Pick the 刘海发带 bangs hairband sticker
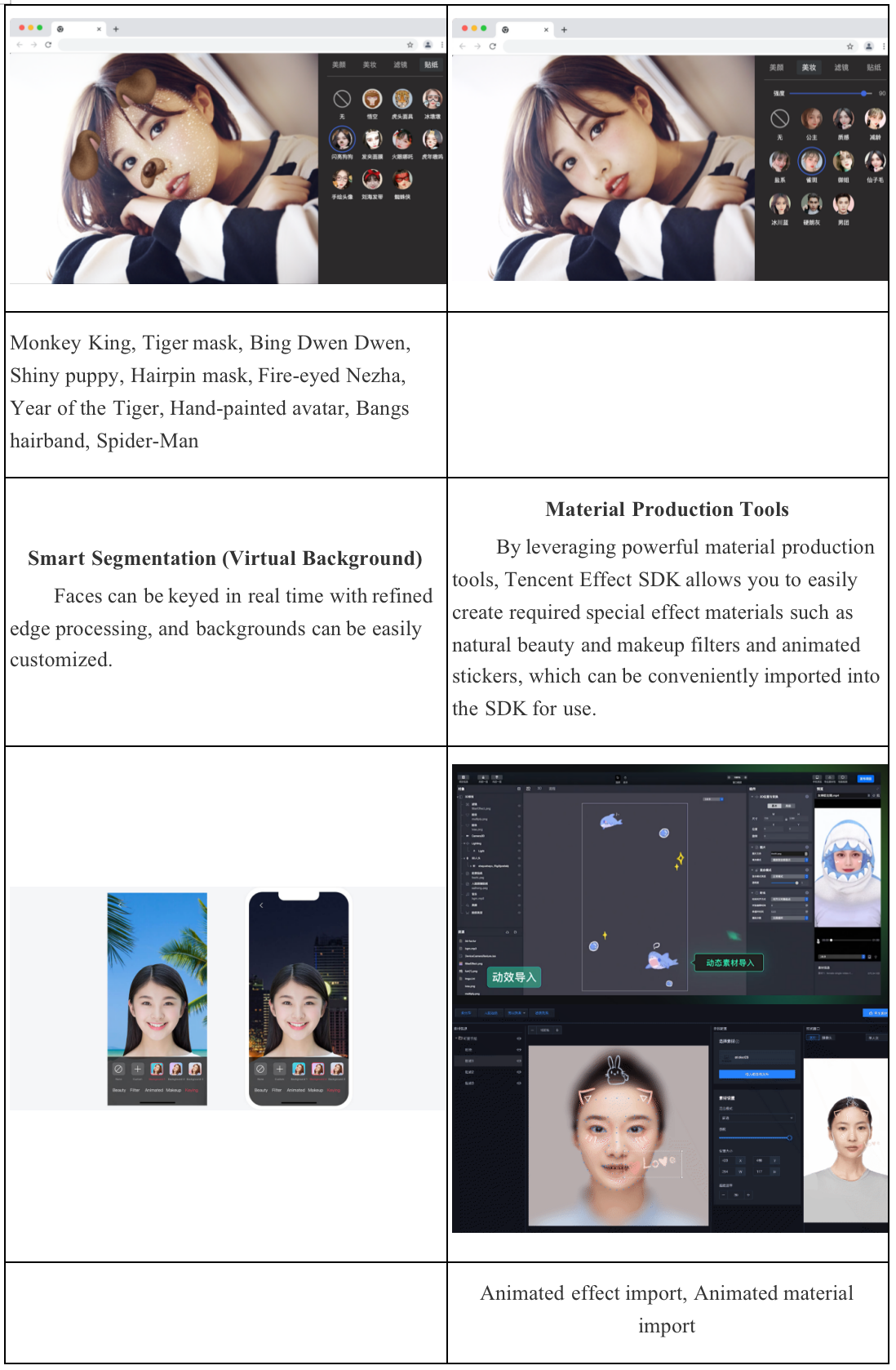896x1370 pixels. click(x=372, y=180)
